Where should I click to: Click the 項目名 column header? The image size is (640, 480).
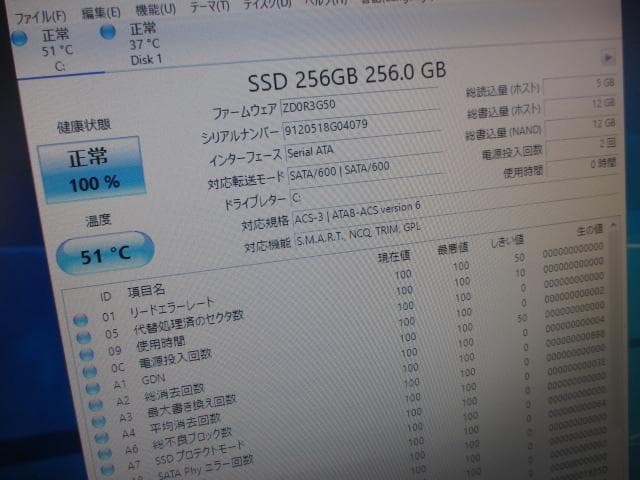[x=146, y=291]
